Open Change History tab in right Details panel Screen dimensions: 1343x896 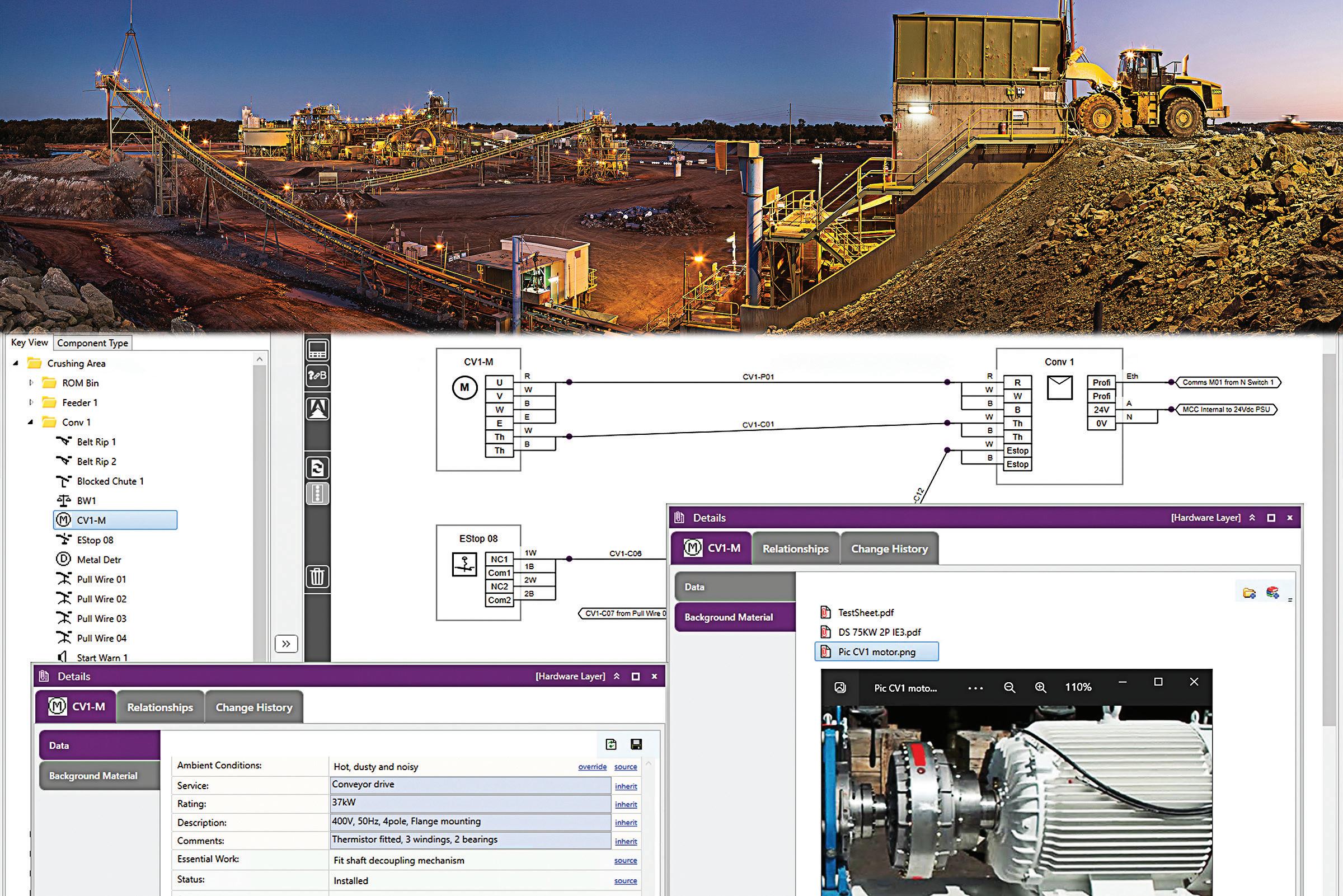click(x=889, y=548)
